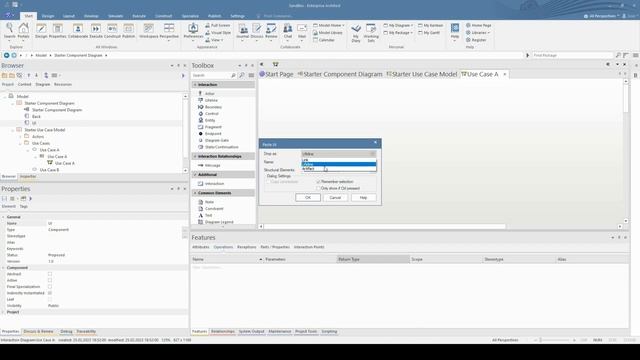Toggle Full Screen mode
Screen dimensions: 640x360
[x=218, y=25]
